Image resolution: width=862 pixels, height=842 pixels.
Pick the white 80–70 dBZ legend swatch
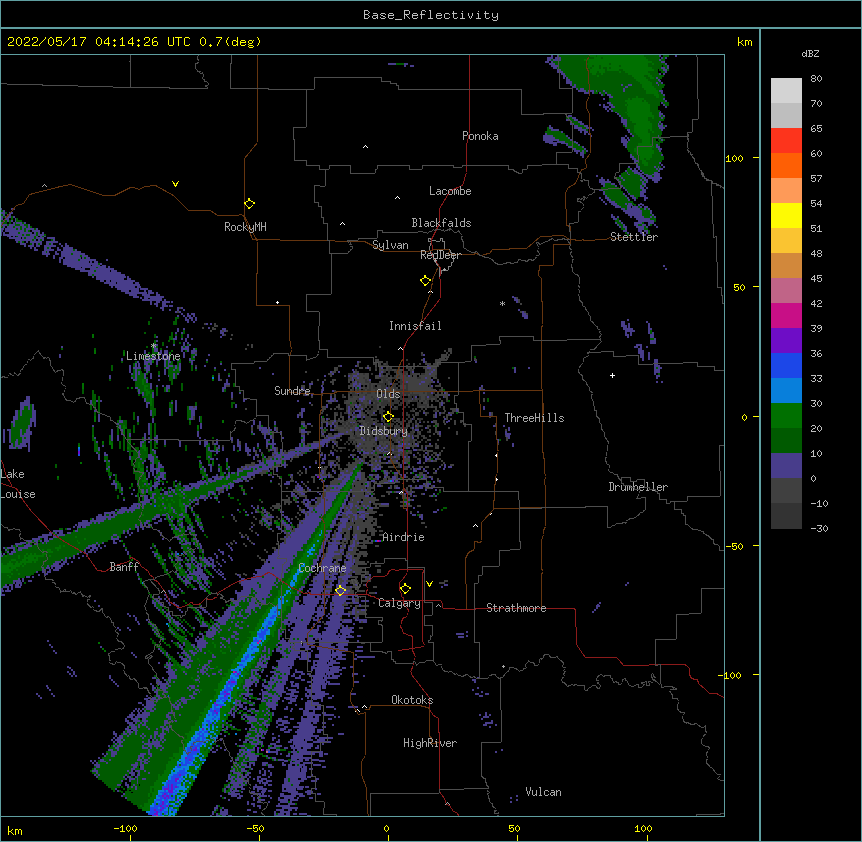(786, 91)
